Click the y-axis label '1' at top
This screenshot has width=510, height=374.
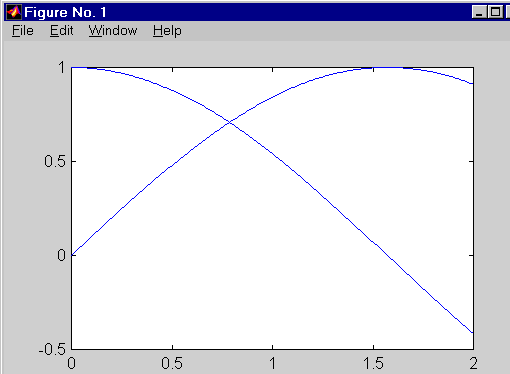tap(62, 68)
